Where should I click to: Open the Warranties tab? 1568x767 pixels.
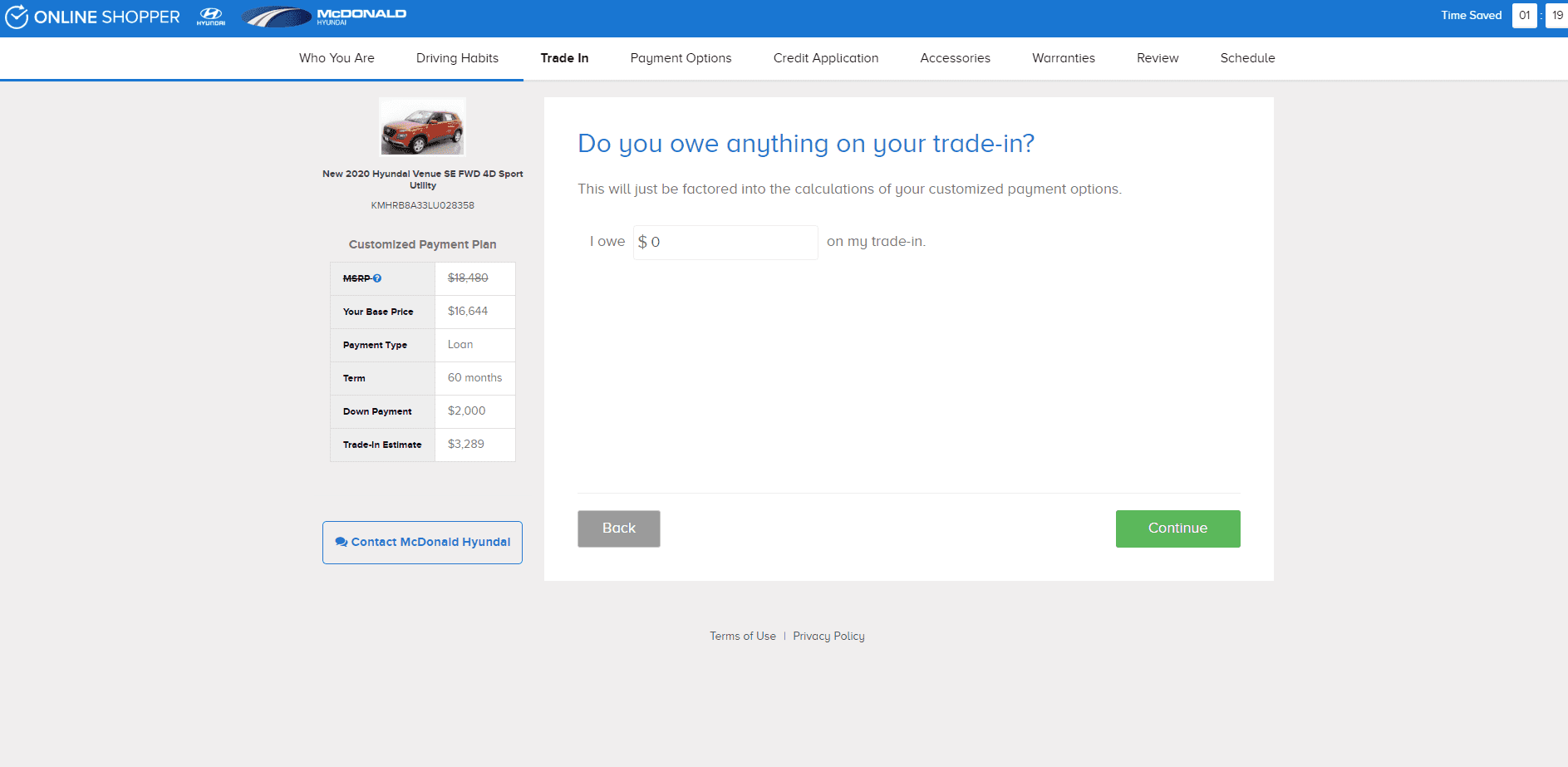point(1064,58)
